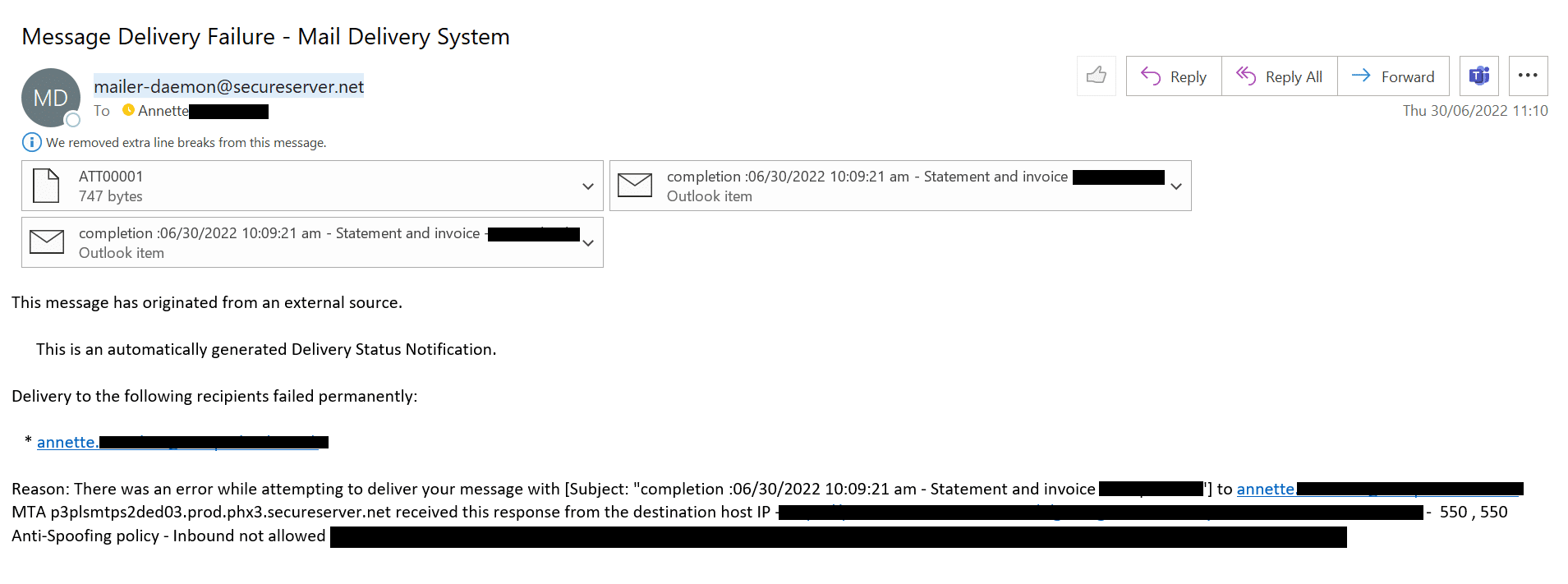Screen dimensions: 1568x584
Task: Expand the dropdown of the first-row Outlook item
Action: click(x=1175, y=186)
